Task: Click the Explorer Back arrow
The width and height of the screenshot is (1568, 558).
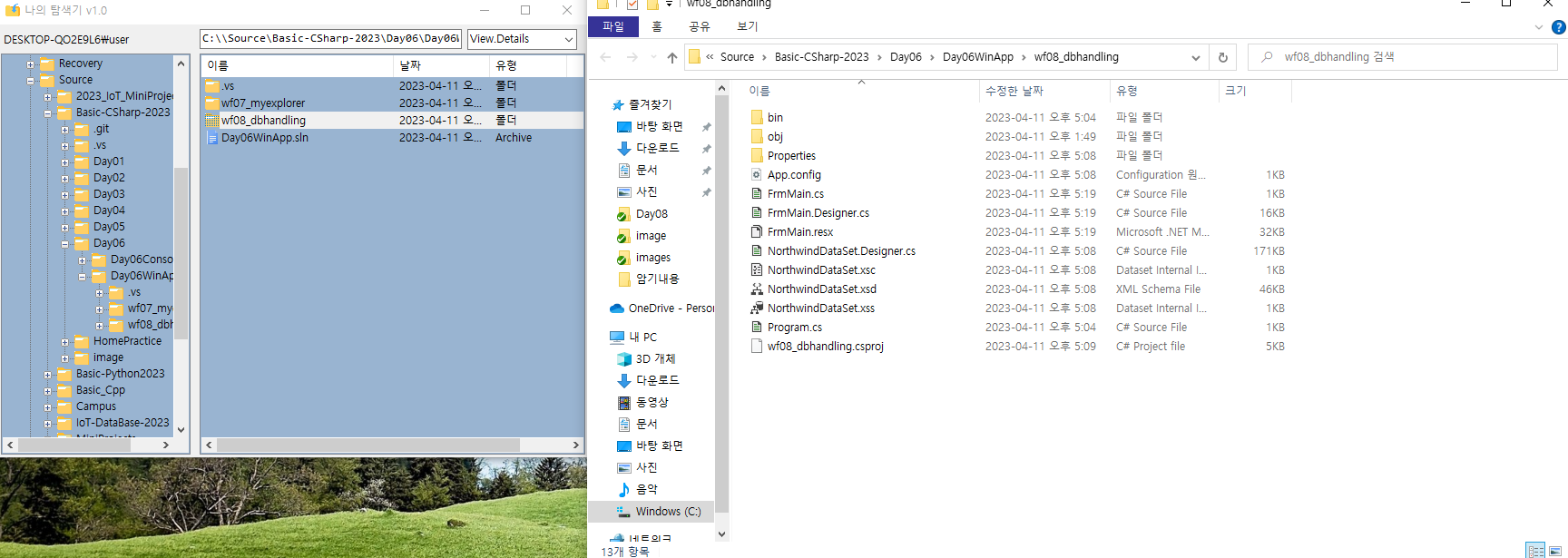Action: 605,57
